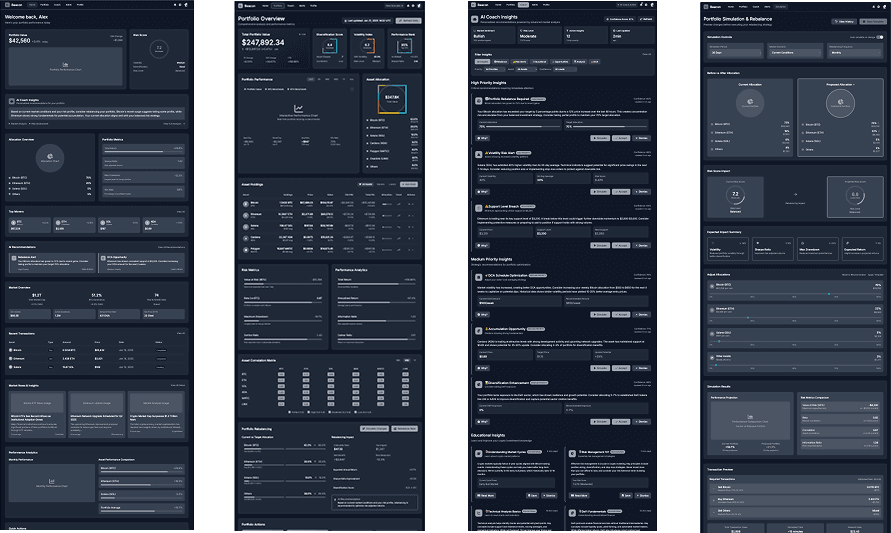
Task: Click the ETH coin icon in Top Movers
Action: coord(58,222)
